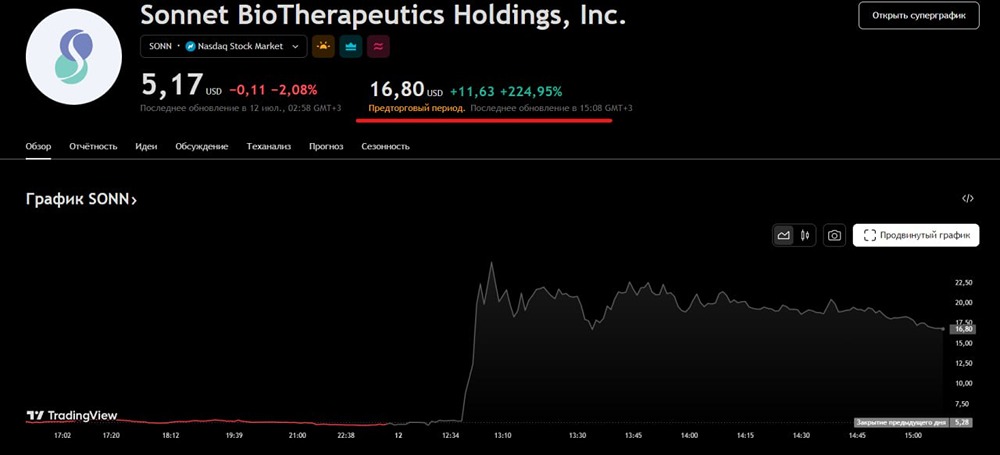Go to the Сезонность tab
Image resolution: width=1000 pixels, height=455 pixels.
tap(385, 146)
